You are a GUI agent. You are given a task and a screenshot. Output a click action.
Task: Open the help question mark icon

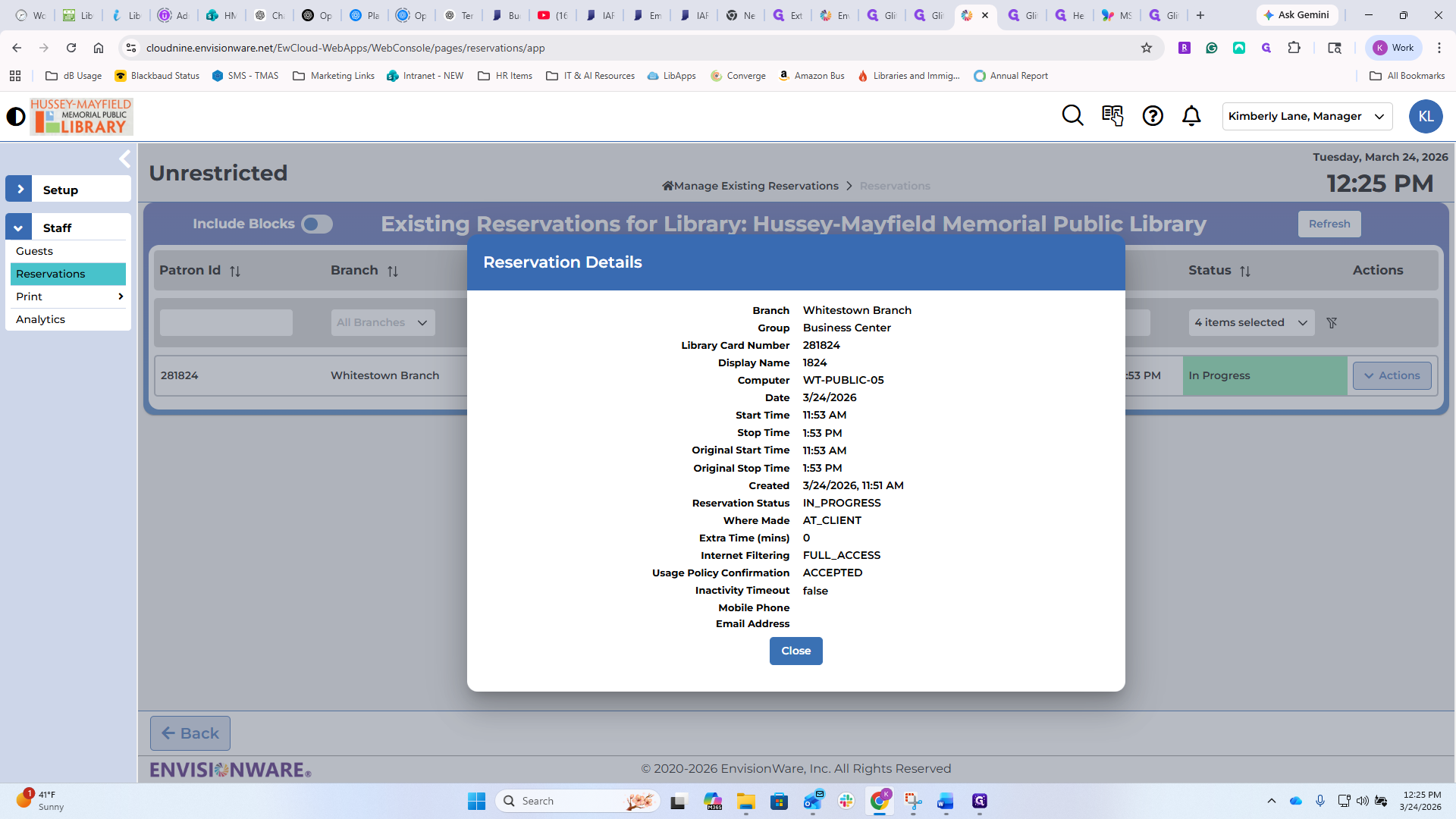(1153, 116)
